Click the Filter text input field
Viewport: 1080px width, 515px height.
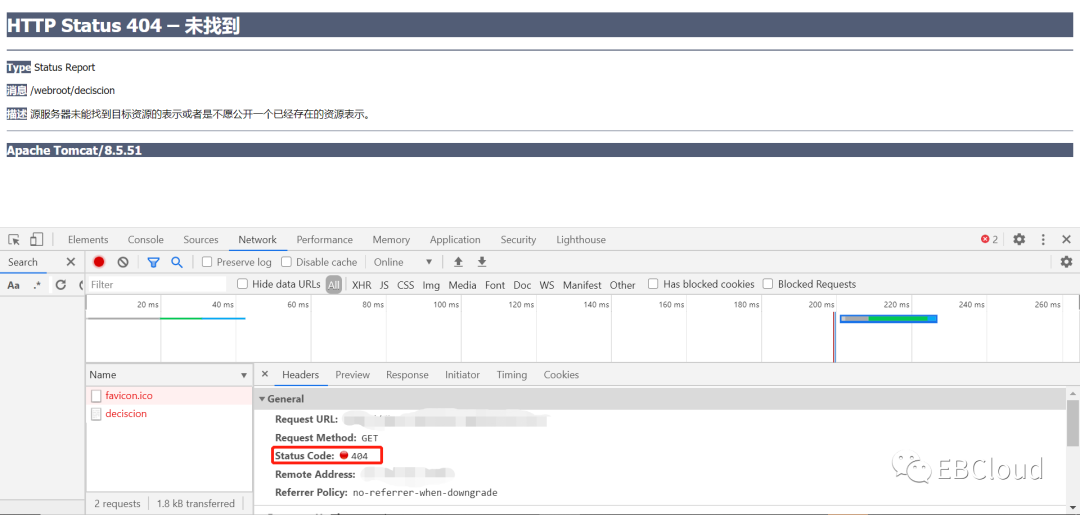(x=155, y=285)
